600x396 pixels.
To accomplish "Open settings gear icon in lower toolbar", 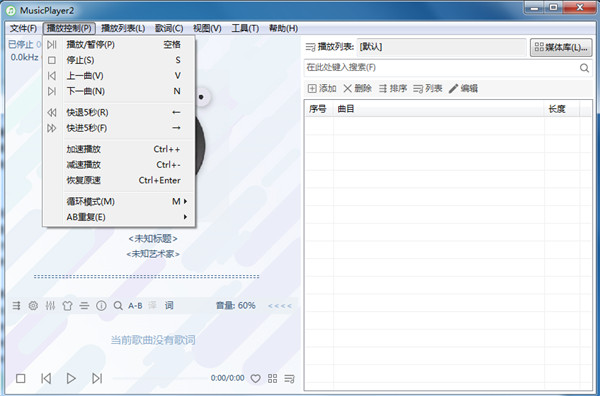I will pos(33,306).
